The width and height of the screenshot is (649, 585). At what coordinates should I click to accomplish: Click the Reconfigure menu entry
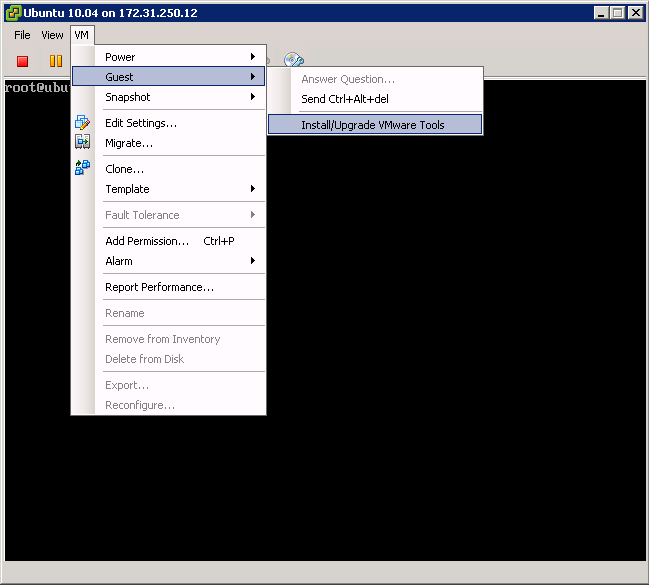168,405
